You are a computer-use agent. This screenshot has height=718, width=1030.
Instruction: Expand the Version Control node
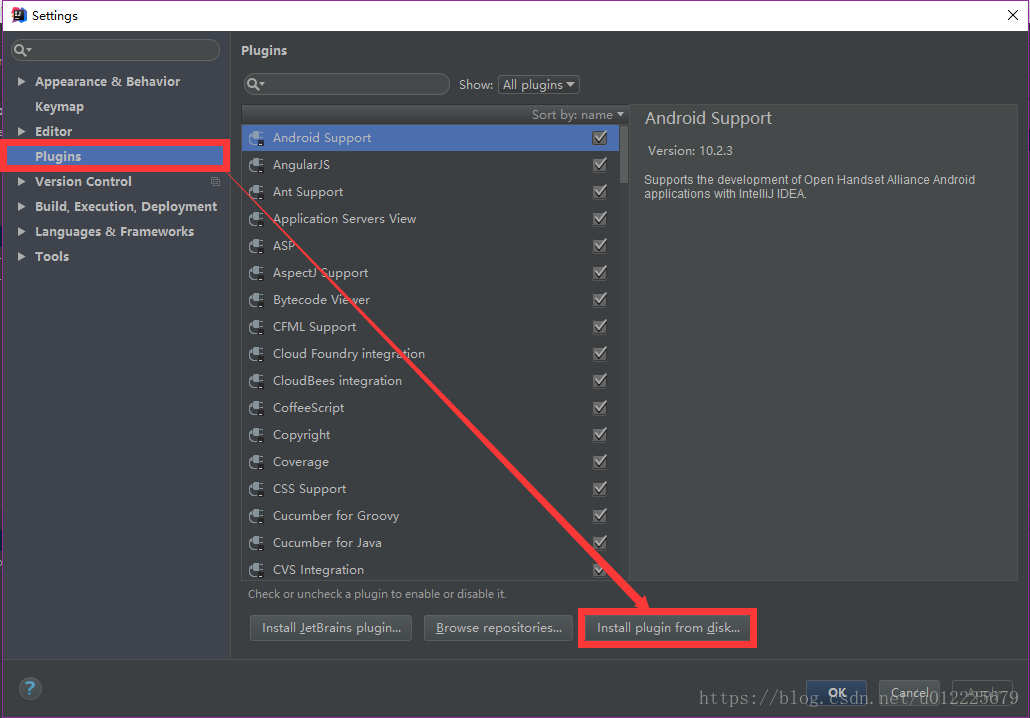[x=21, y=181]
